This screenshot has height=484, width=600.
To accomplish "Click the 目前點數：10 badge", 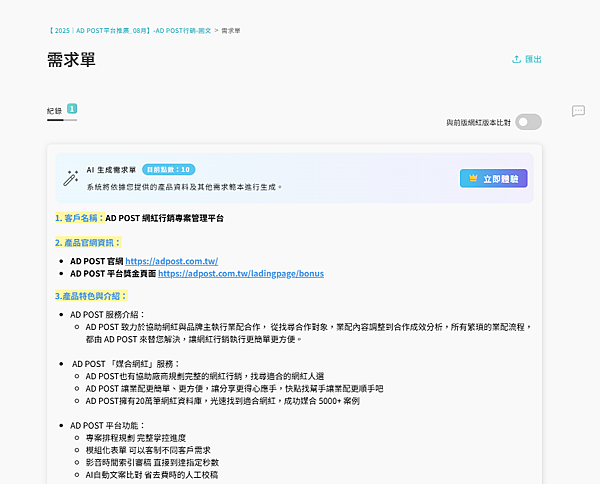I will pyautogui.click(x=169, y=169).
